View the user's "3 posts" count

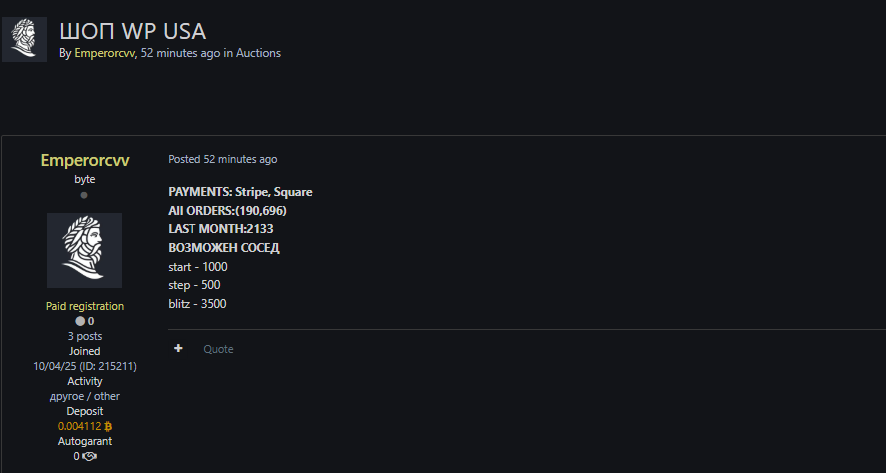pyautogui.click(x=84, y=336)
